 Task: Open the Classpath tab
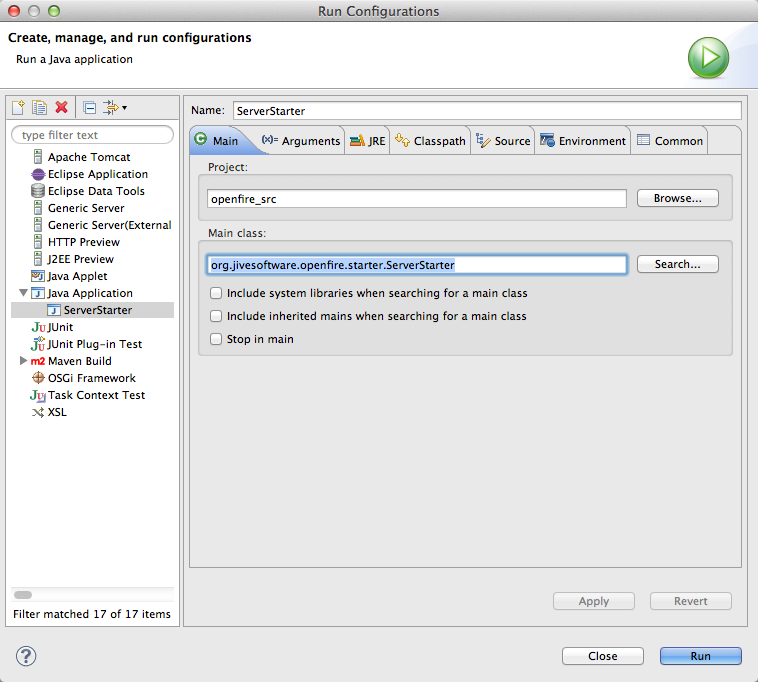431,141
